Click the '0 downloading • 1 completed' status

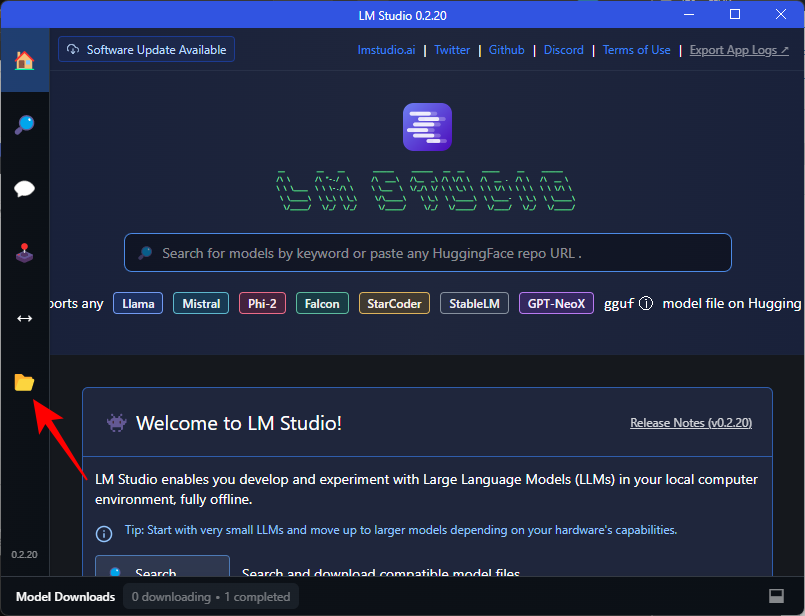click(x=210, y=596)
